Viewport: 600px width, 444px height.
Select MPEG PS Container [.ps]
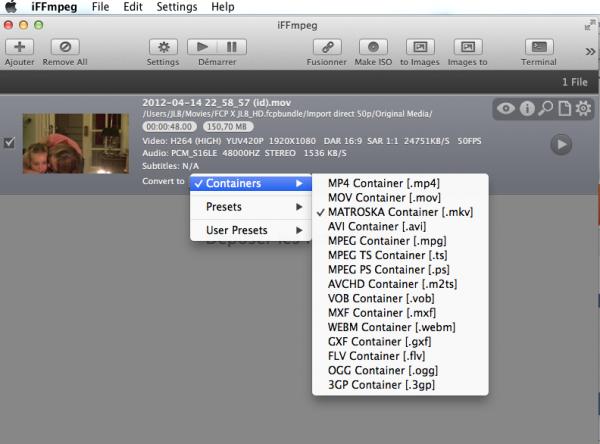click(x=400, y=270)
